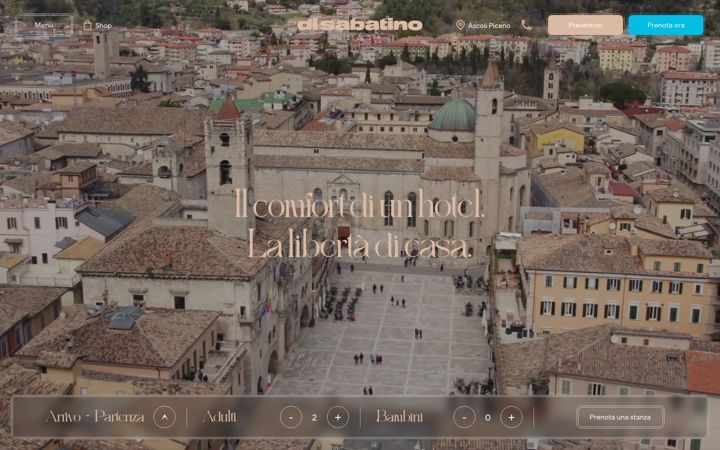Click the shopping bag icon
The height and width of the screenshot is (450, 720).
87,25
